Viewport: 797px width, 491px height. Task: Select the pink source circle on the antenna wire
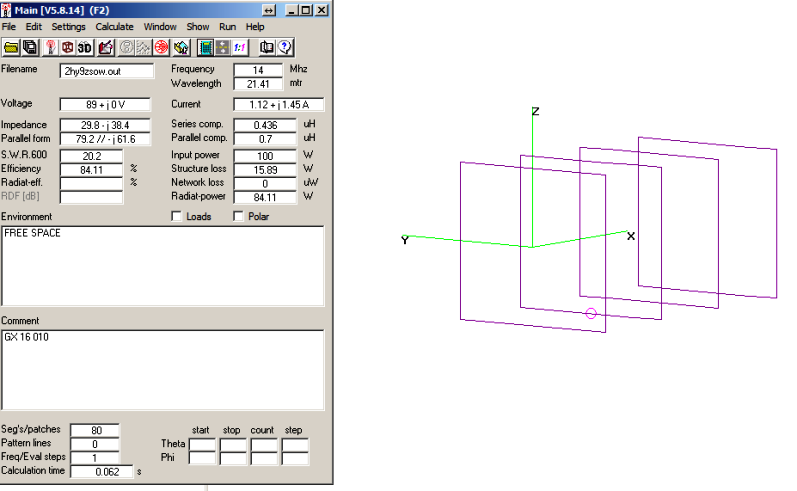591,314
